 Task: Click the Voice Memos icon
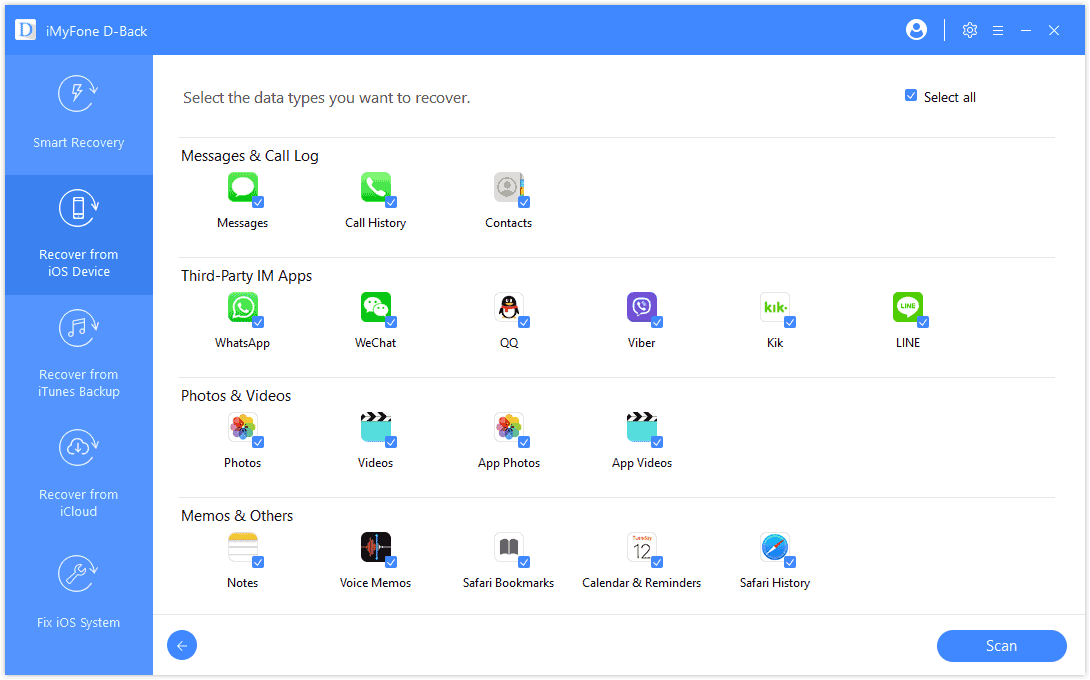(375, 547)
